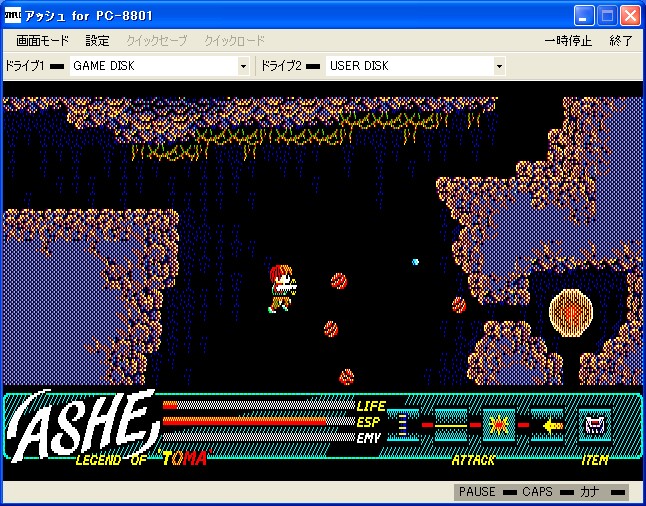646x506 pixels.
Task: Click the large glowing orange orb
Action: 571,313
